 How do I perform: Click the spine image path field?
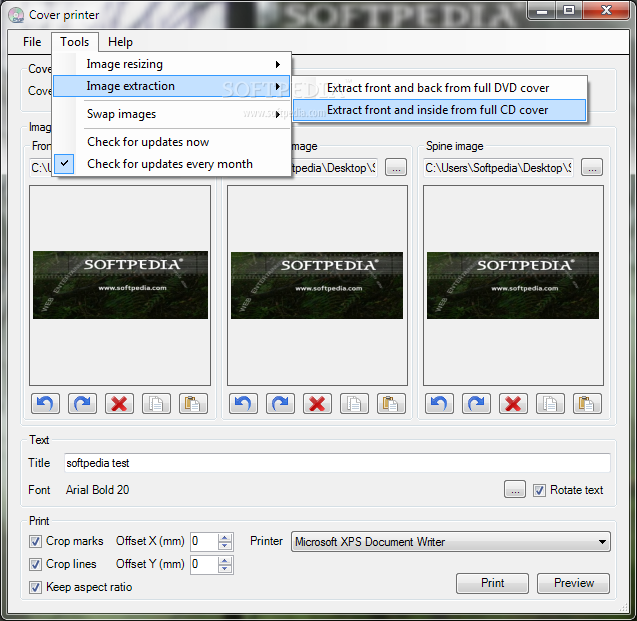(x=498, y=168)
